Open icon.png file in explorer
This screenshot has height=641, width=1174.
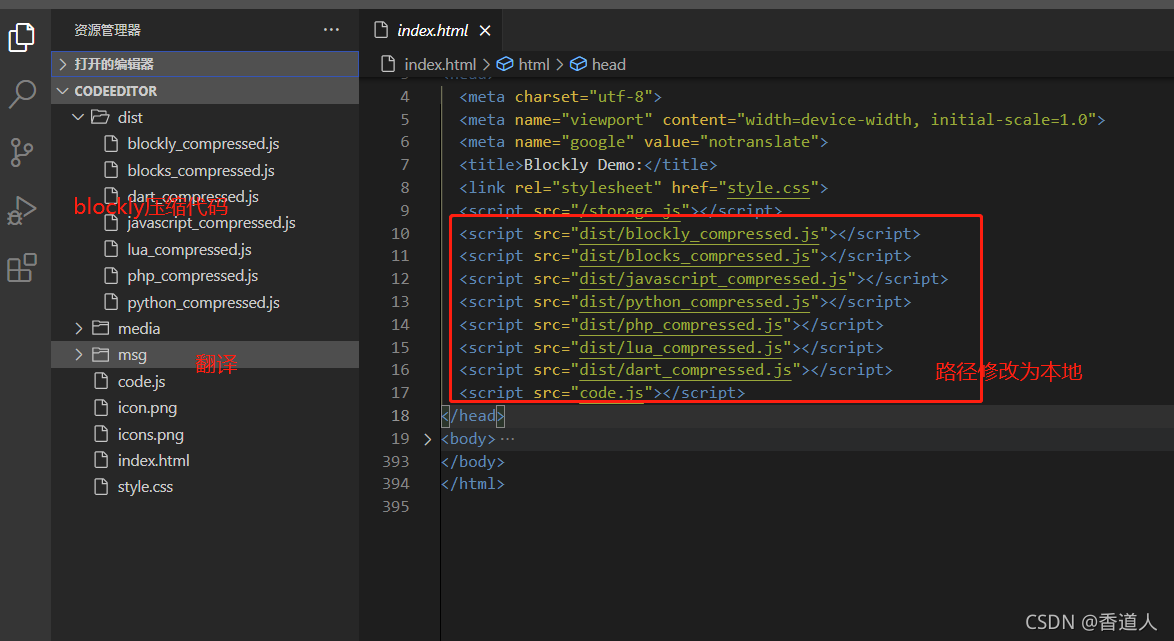(x=147, y=408)
